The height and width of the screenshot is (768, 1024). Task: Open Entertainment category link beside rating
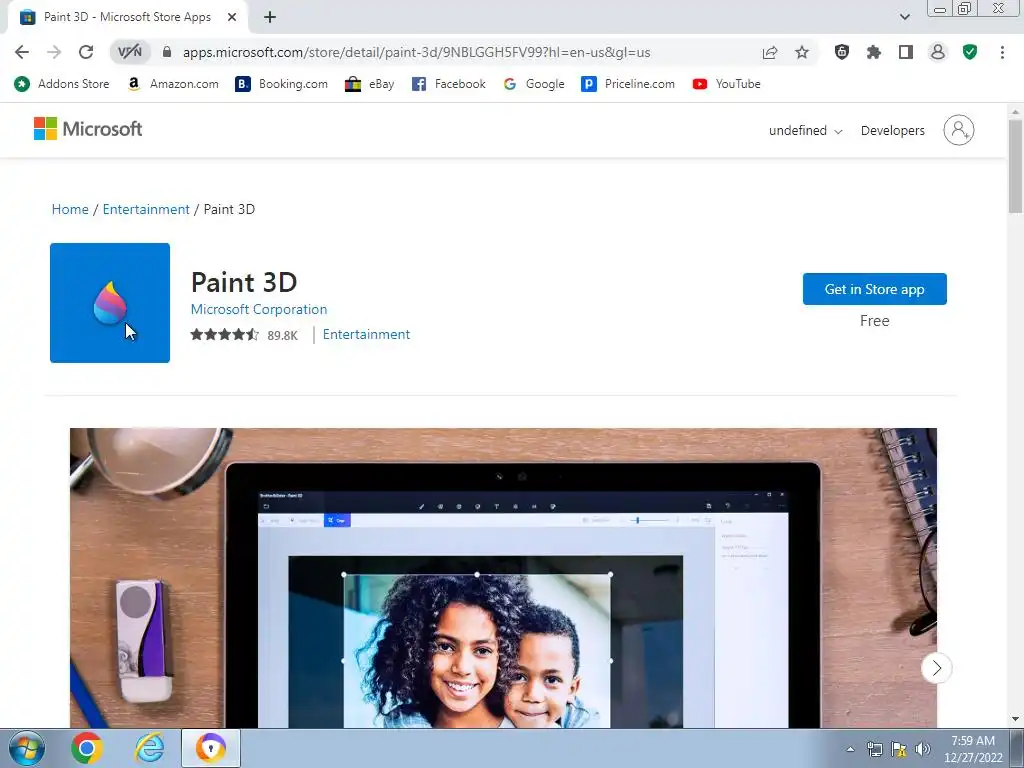pyautogui.click(x=366, y=334)
